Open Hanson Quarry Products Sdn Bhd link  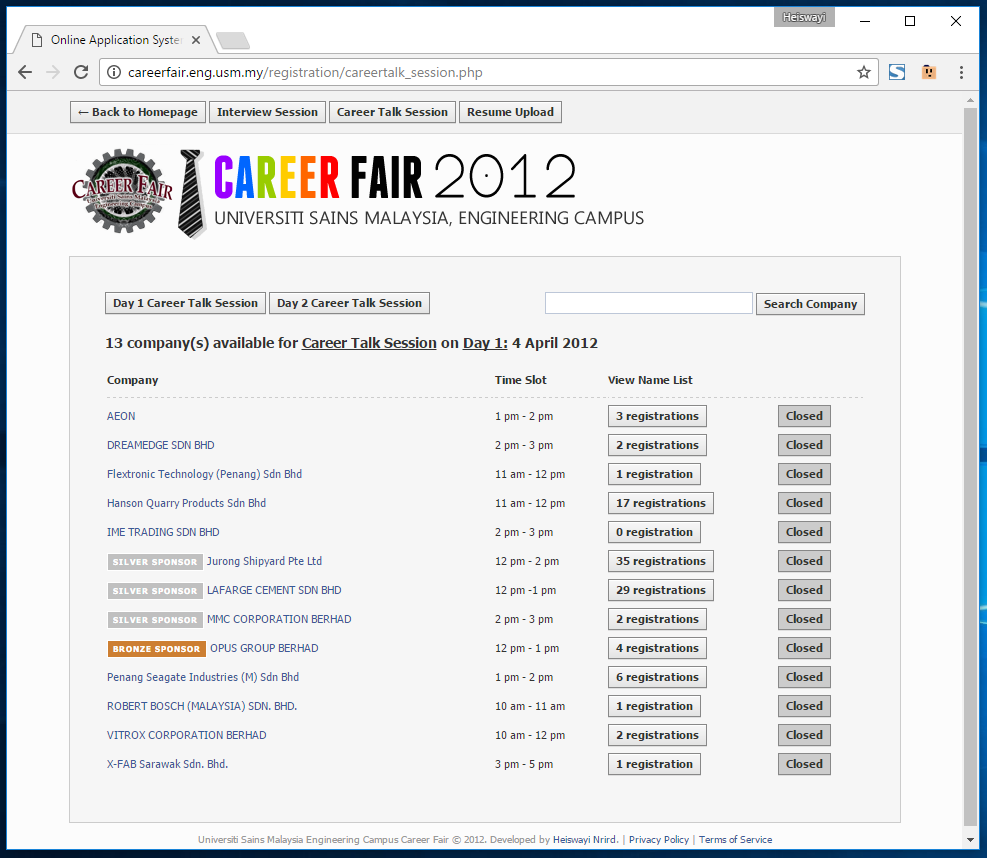186,503
